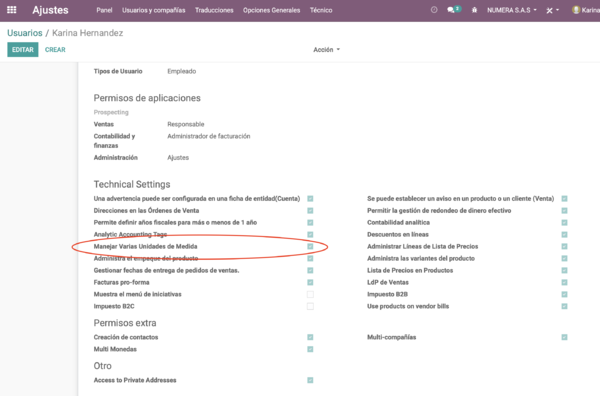This screenshot has height=396, width=600.
Task: Toggle LdP de Ventas checkbox
Action: pyautogui.click(x=564, y=282)
